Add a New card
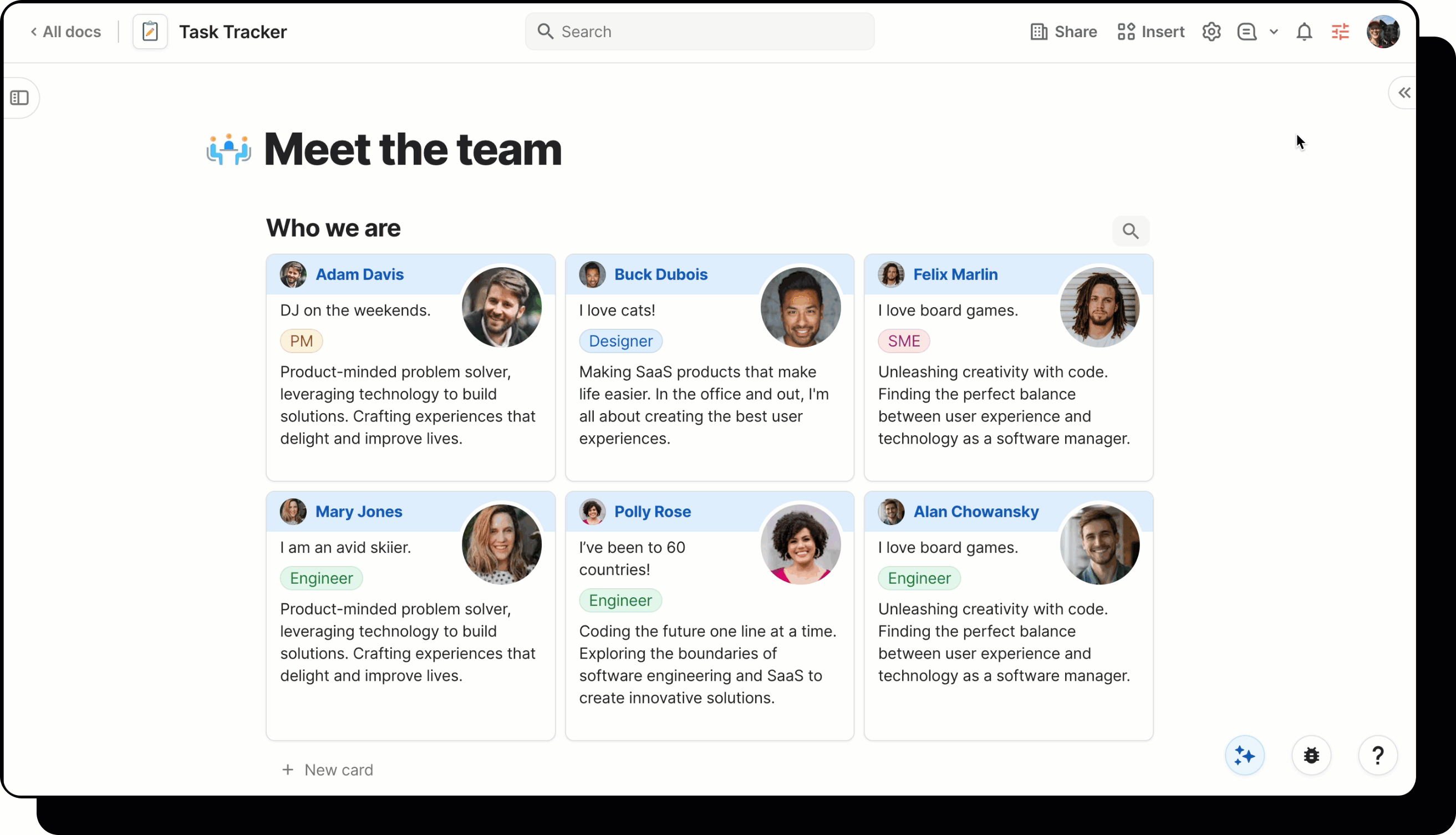Image resolution: width=1456 pixels, height=835 pixels. (x=328, y=770)
